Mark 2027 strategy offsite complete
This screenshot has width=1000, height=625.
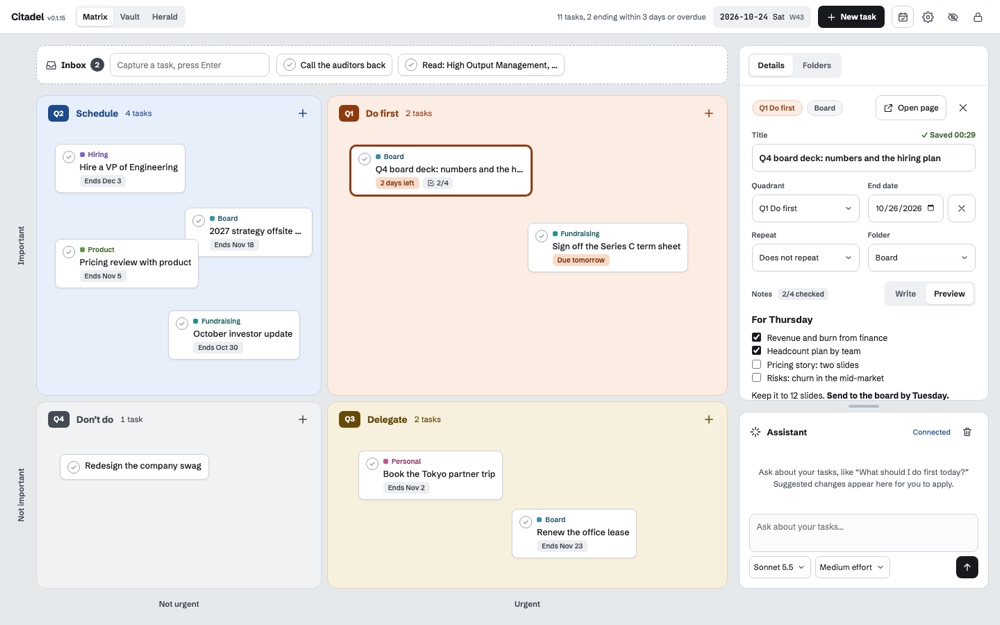pyautogui.click(x=199, y=221)
